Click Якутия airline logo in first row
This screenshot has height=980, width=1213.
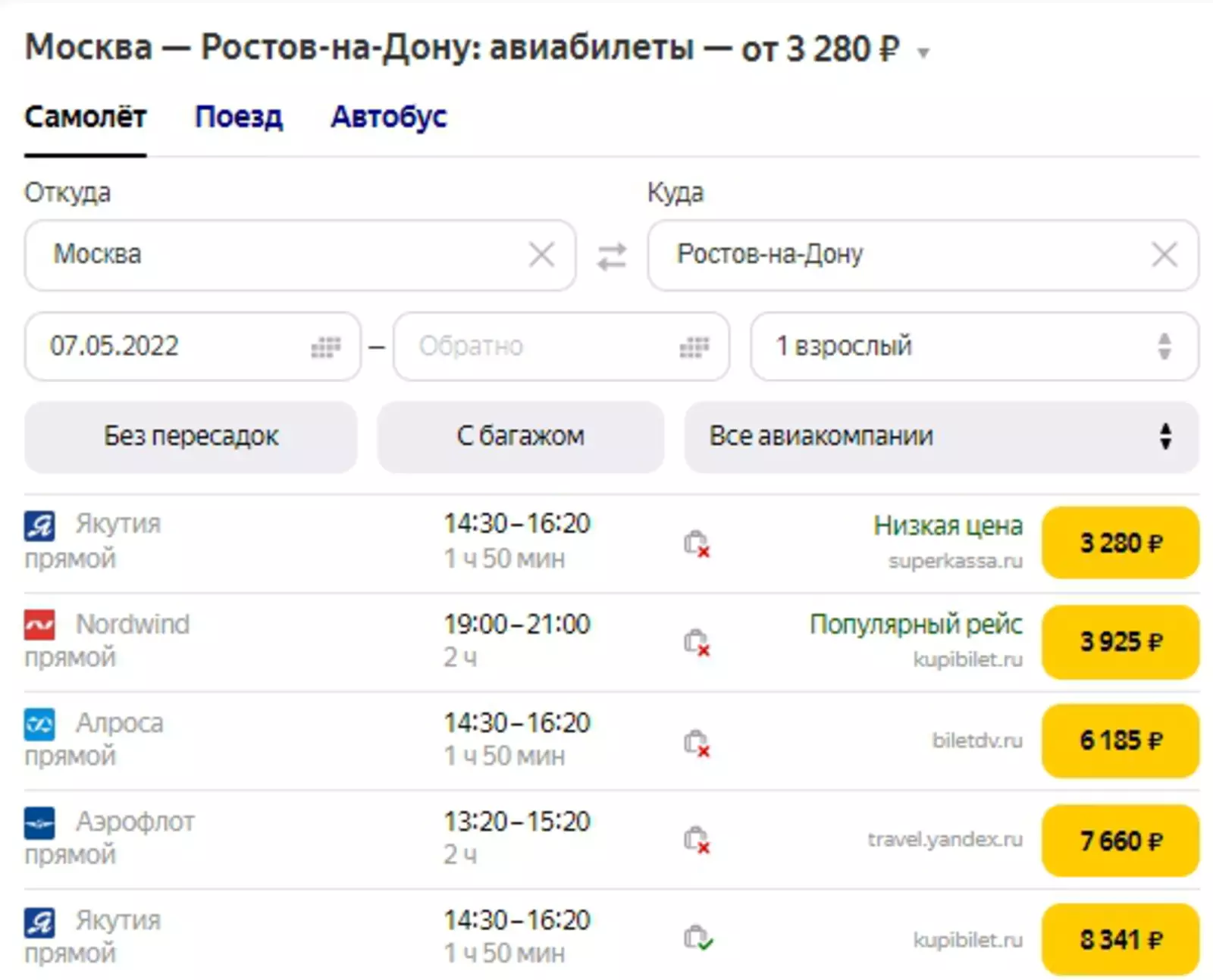pos(39,525)
